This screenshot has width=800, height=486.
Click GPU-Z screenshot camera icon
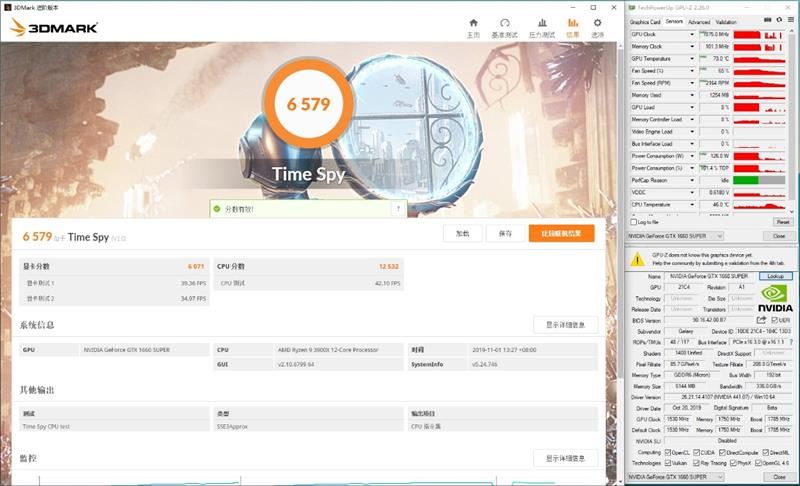[x=767, y=20]
